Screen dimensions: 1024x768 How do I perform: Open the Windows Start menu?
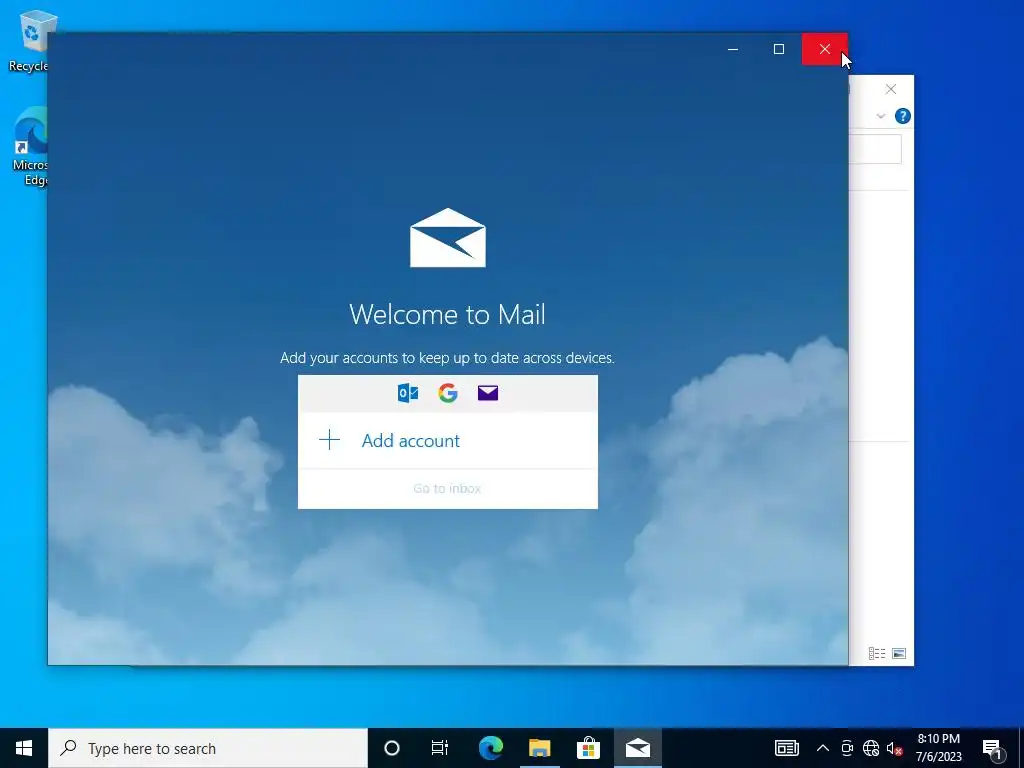pos(24,748)
